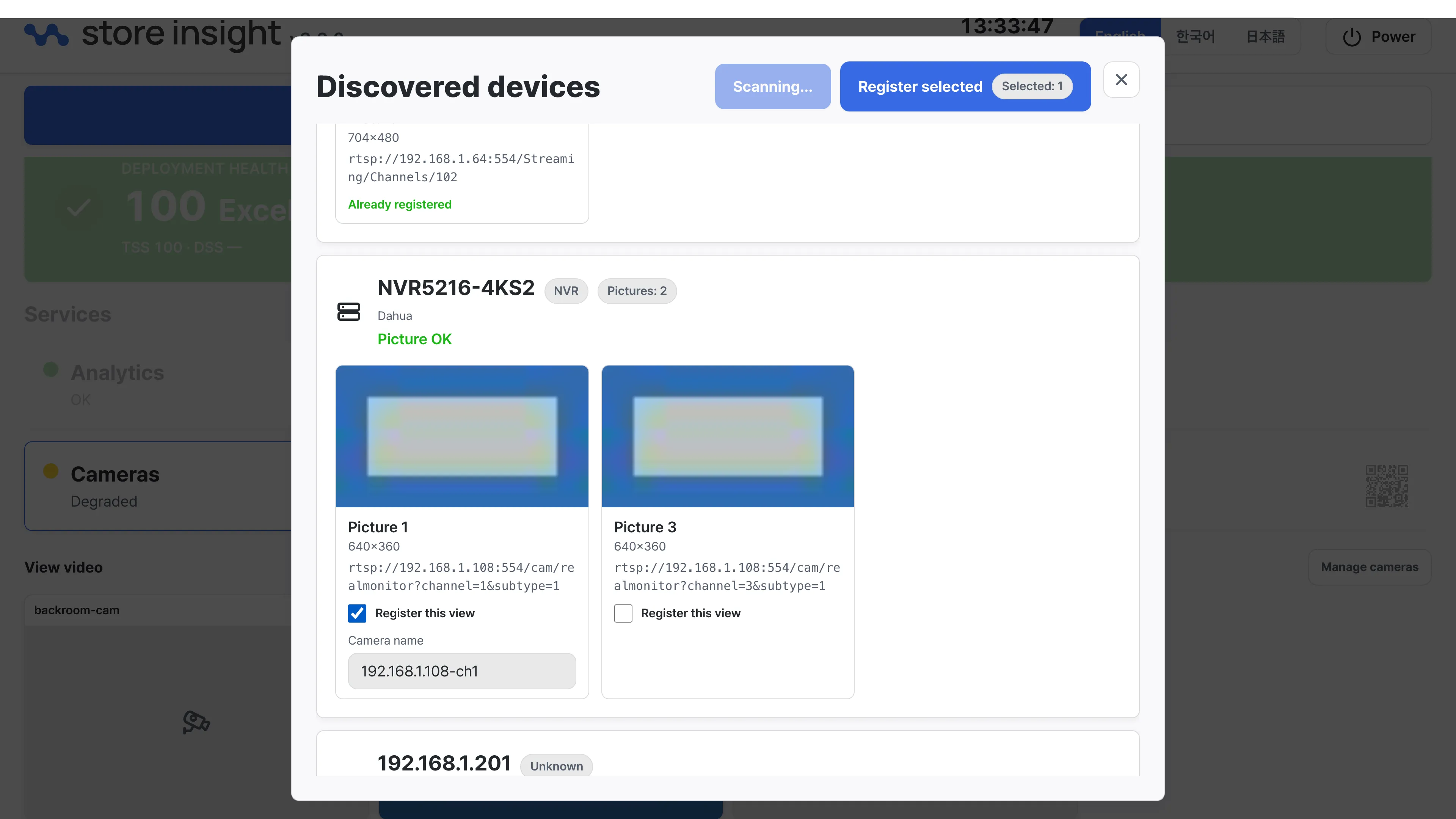Select the Picture 1 channel=1 RTSP URL
This screenshot has width=1456, height=819.
461,576
